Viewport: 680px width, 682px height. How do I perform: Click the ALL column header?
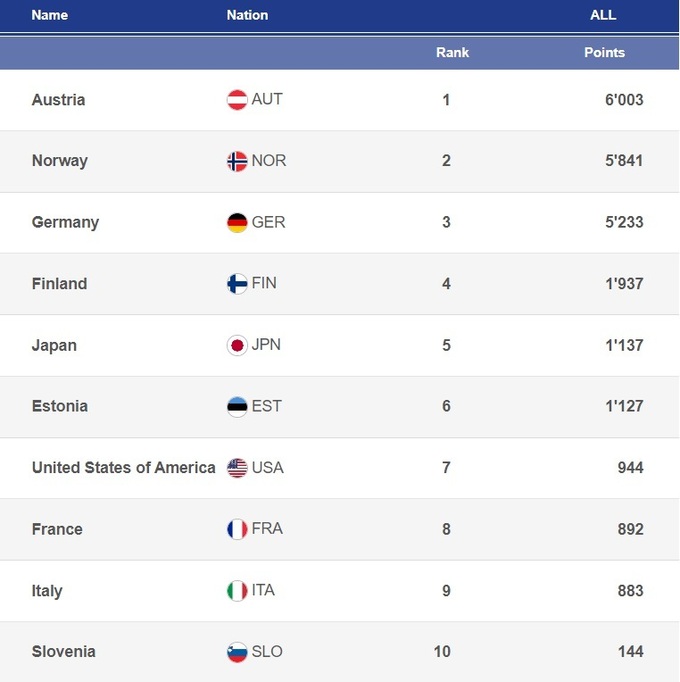point(603,15)
